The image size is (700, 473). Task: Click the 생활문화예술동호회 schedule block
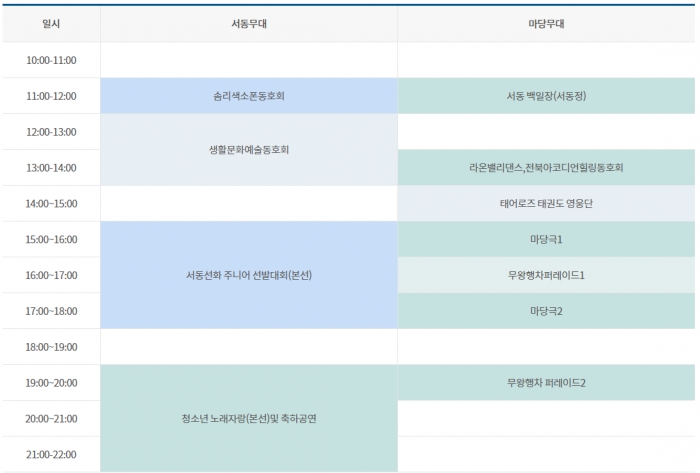point(248,150)
